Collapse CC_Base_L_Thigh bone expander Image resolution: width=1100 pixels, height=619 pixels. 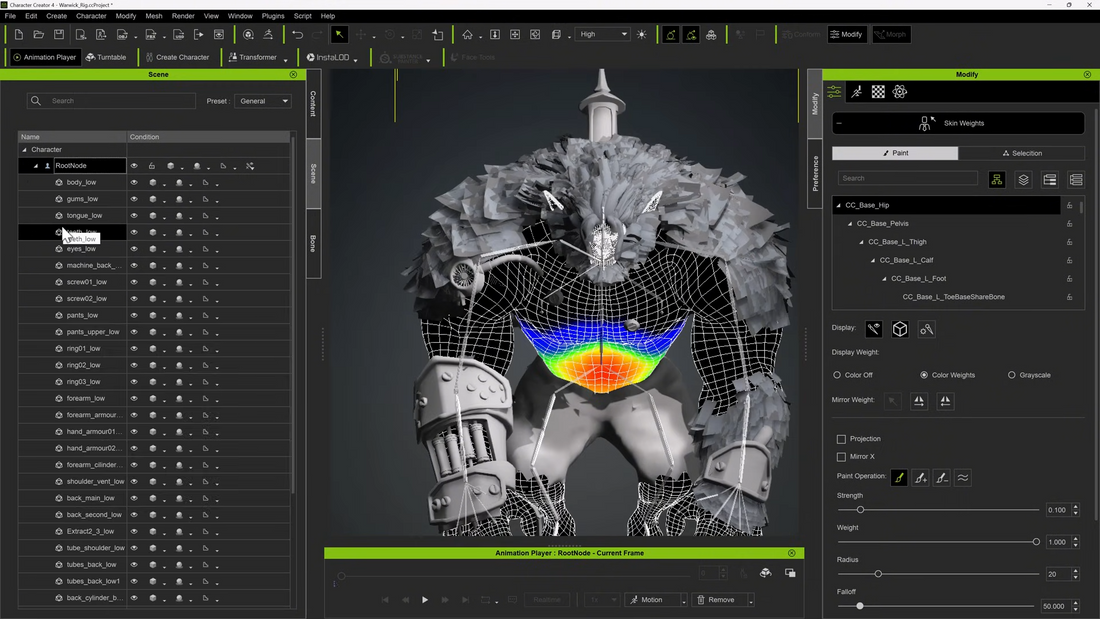[x=861, y=242]
